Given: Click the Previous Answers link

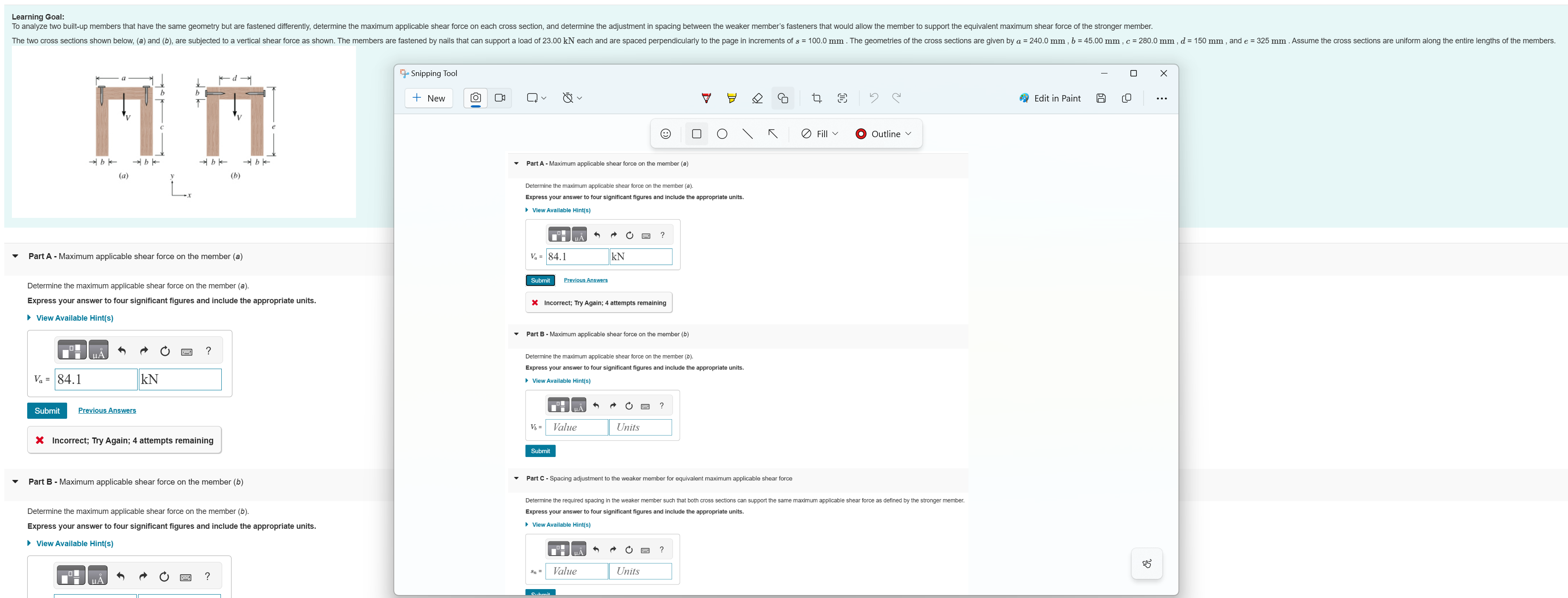Looking at the screenshot, I should point(107,411).
